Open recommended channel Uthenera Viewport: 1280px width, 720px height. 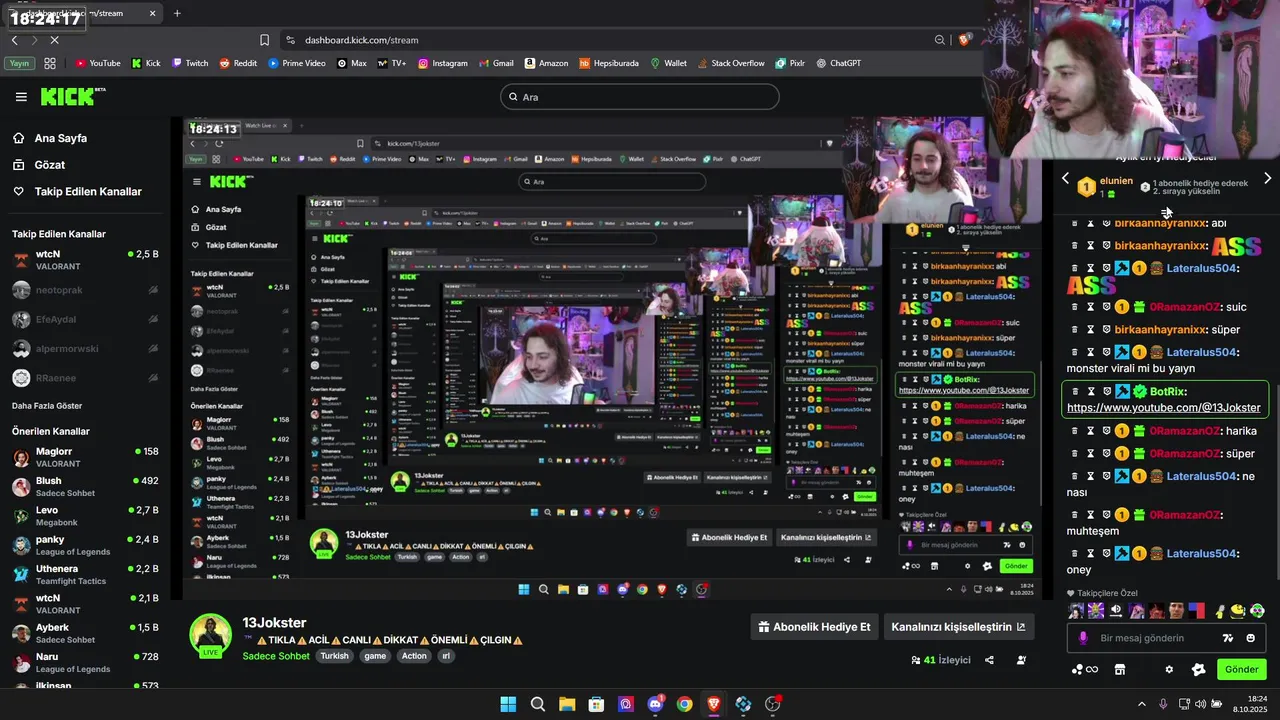click(x=85, y=575)
